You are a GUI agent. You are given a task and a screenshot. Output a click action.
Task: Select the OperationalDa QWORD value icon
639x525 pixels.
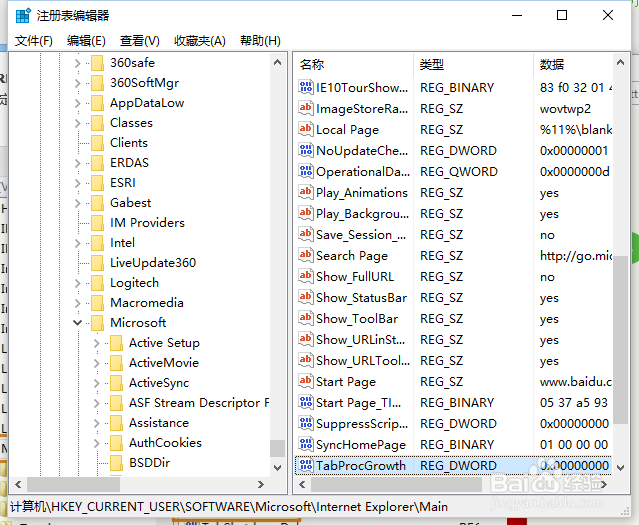click(x=306, y=171)
